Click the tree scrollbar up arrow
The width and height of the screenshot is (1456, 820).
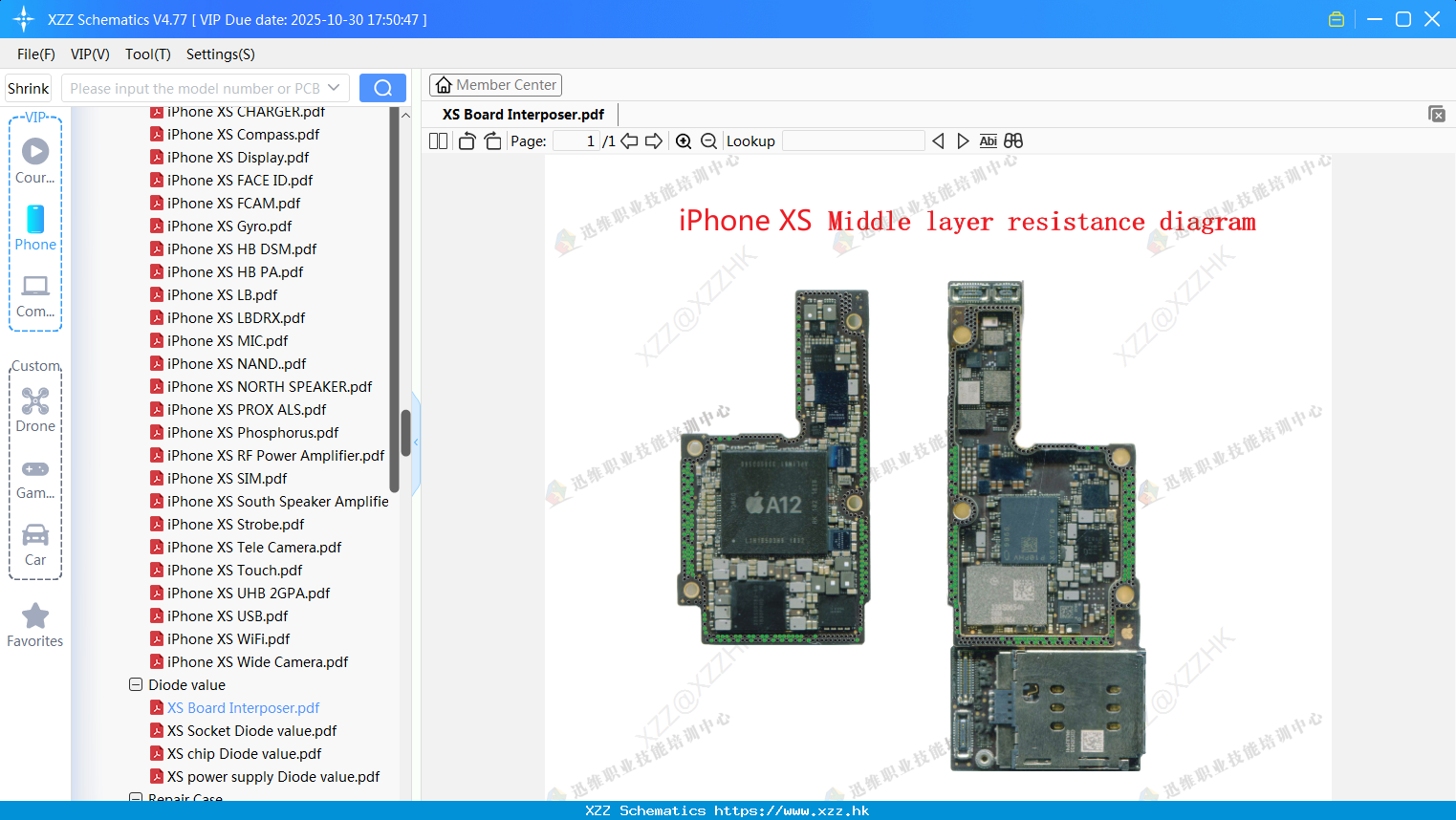[405, 115]
